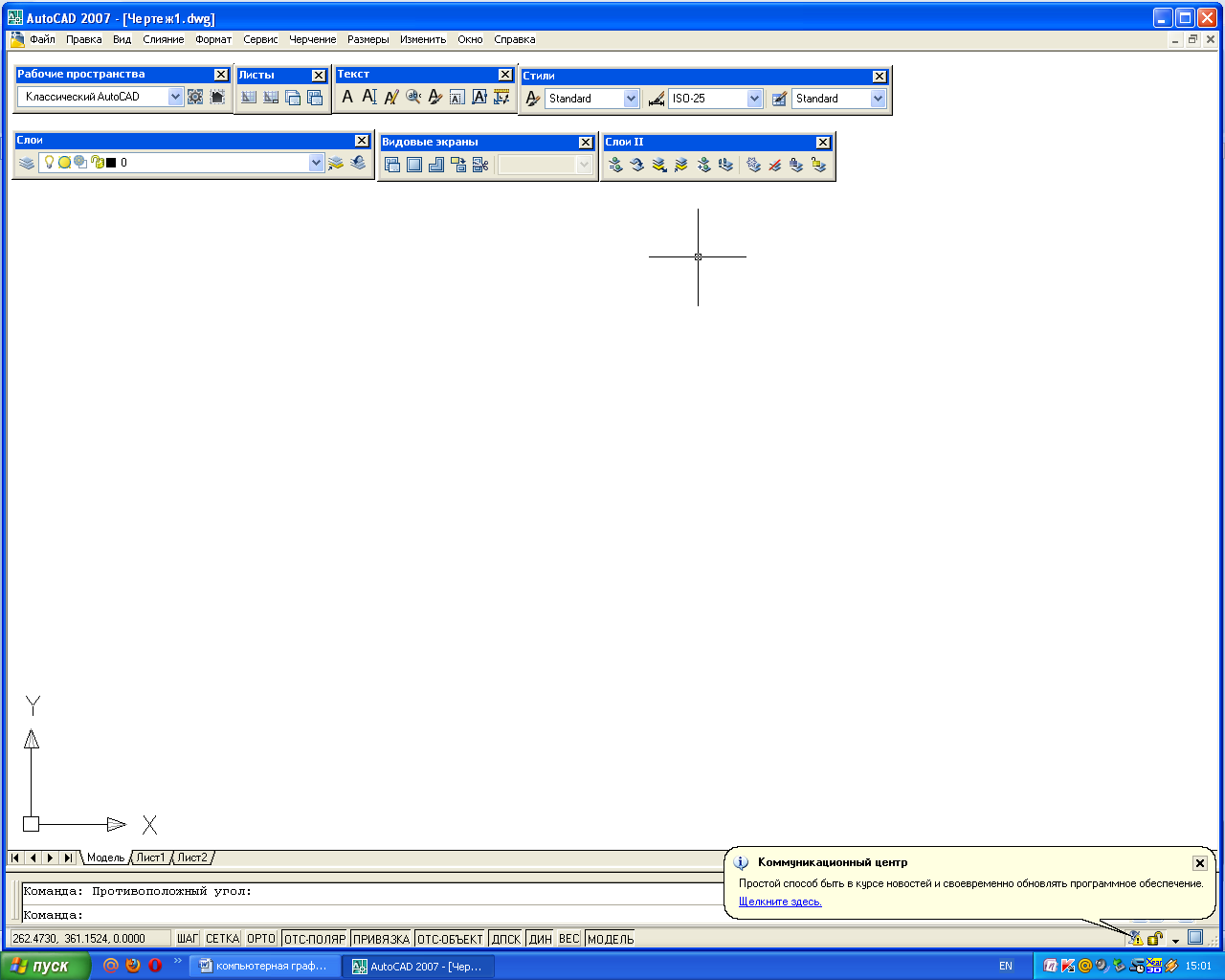
Task: Click the Find and Replace text magnifier icon
Action: click(413, 97)
